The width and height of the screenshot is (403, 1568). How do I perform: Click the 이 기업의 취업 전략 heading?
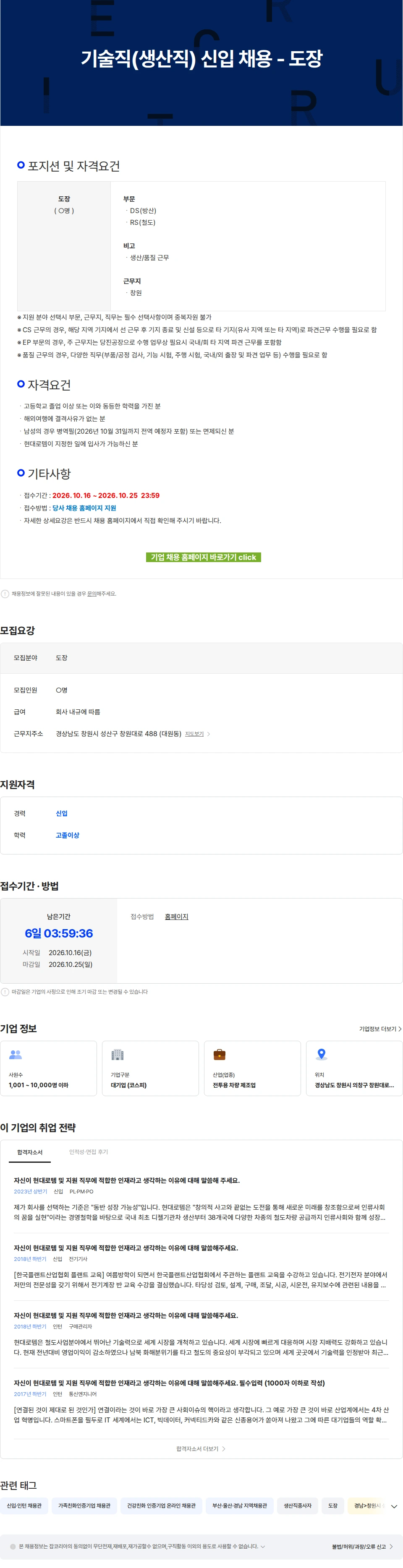click(38, 1127)
